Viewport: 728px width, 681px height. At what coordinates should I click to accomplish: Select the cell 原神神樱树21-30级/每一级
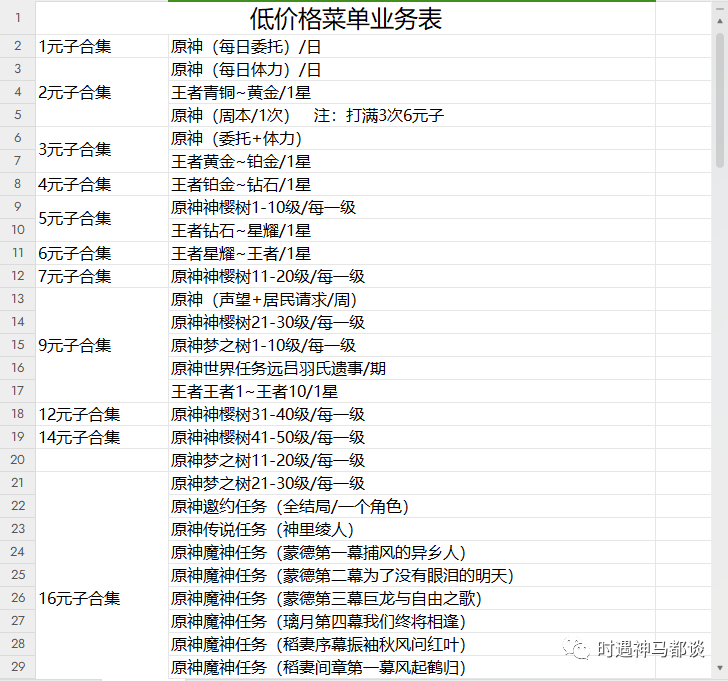[411, 322]
